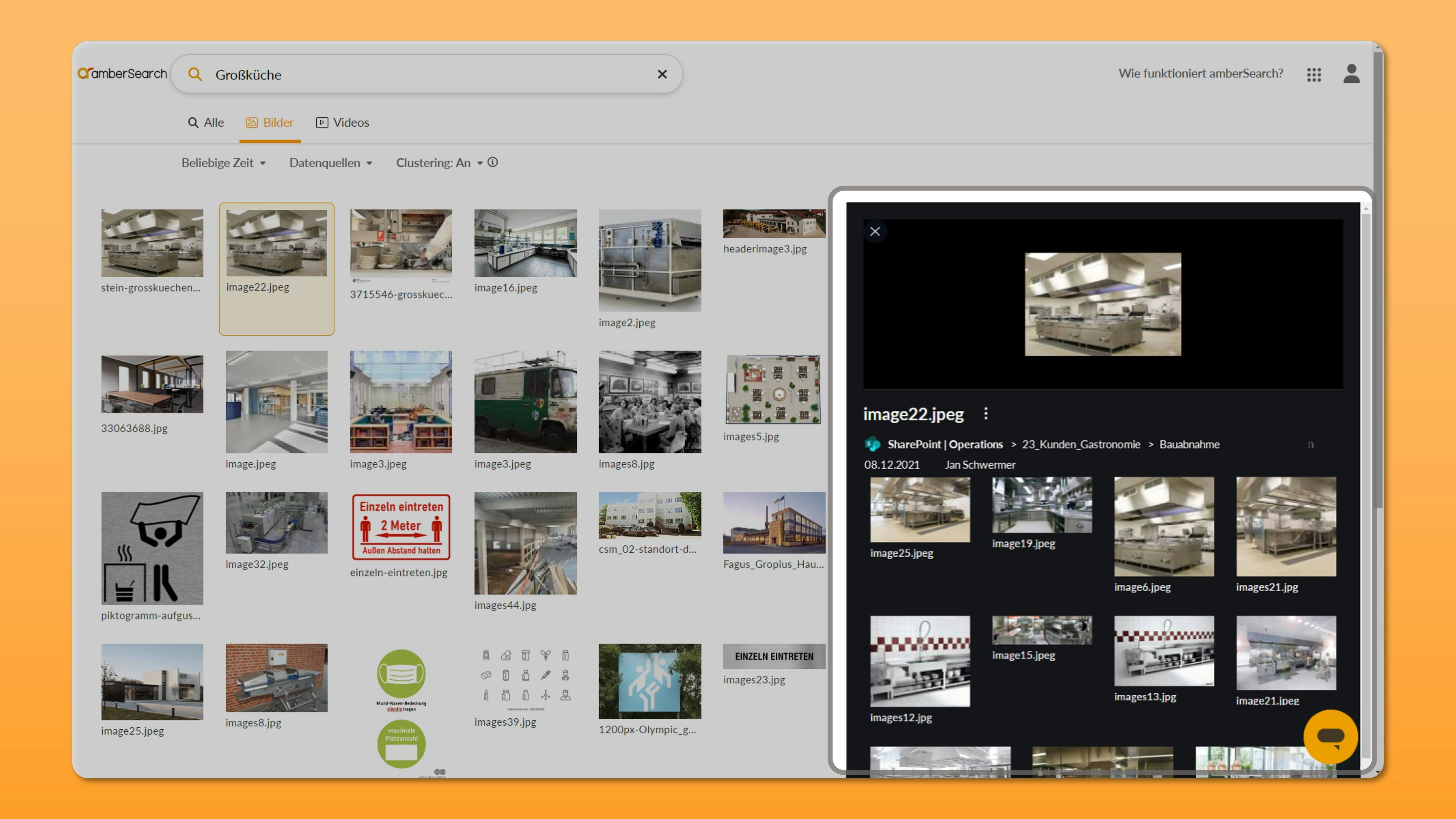
Task: Switch to the Bilder tab
Action: [270, 123]
